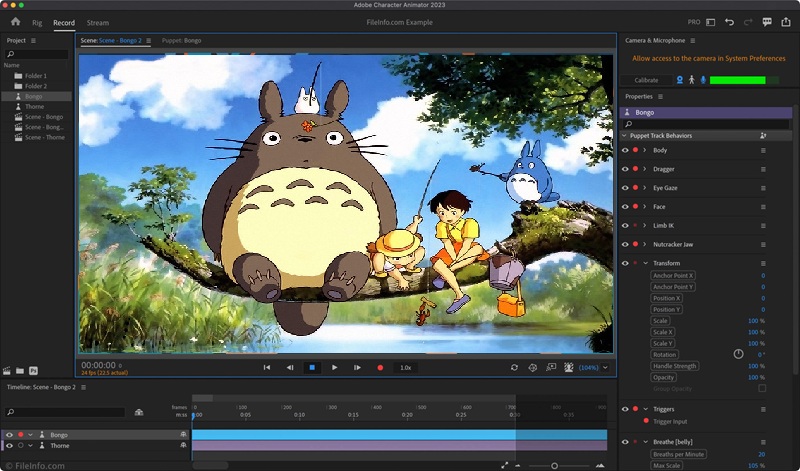Viewport: 800px width, 471px height.
Task: Disarm the Face behavior red record dot
Action: click(x=635, y=207)
